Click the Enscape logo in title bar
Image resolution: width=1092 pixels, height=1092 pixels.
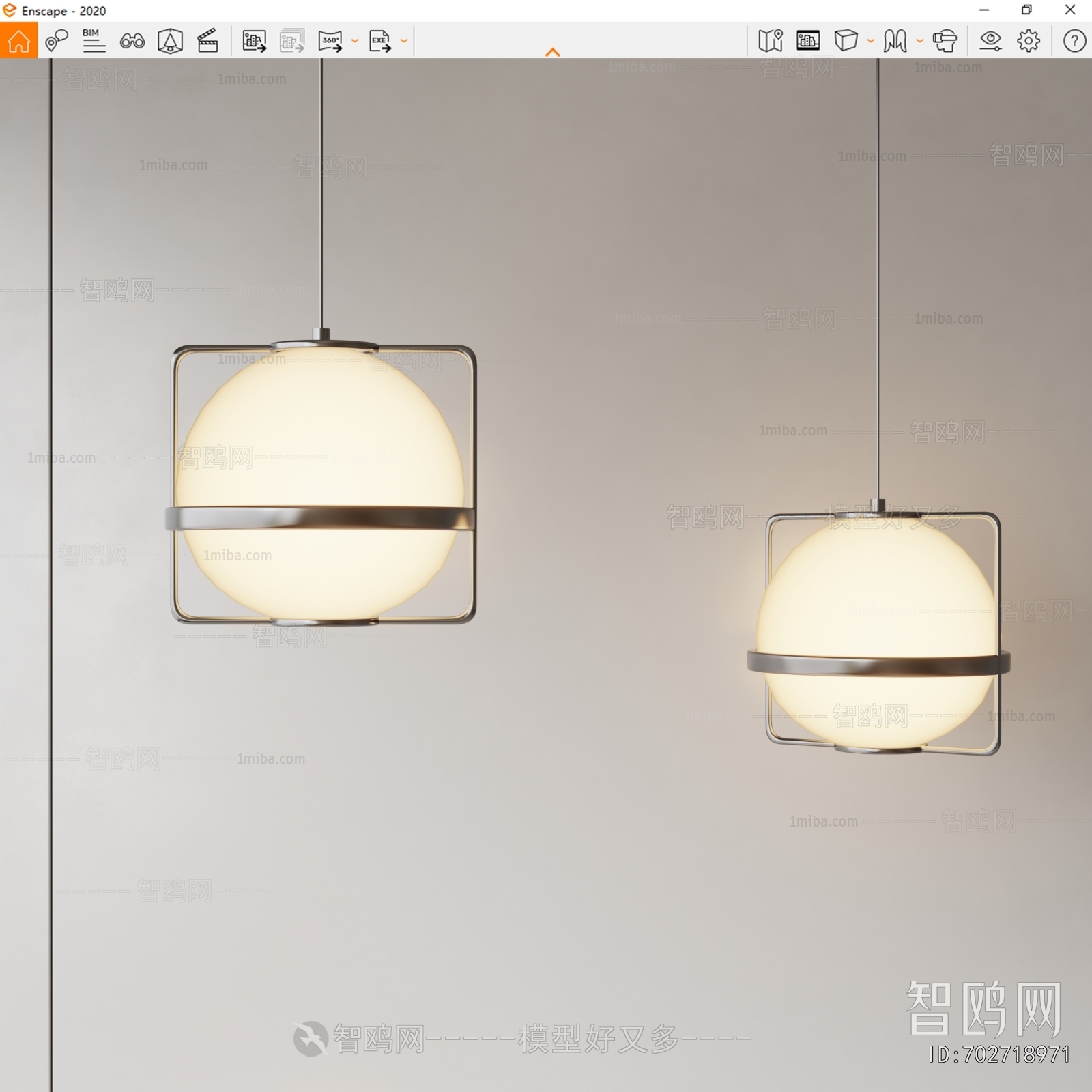coord(10,11)
